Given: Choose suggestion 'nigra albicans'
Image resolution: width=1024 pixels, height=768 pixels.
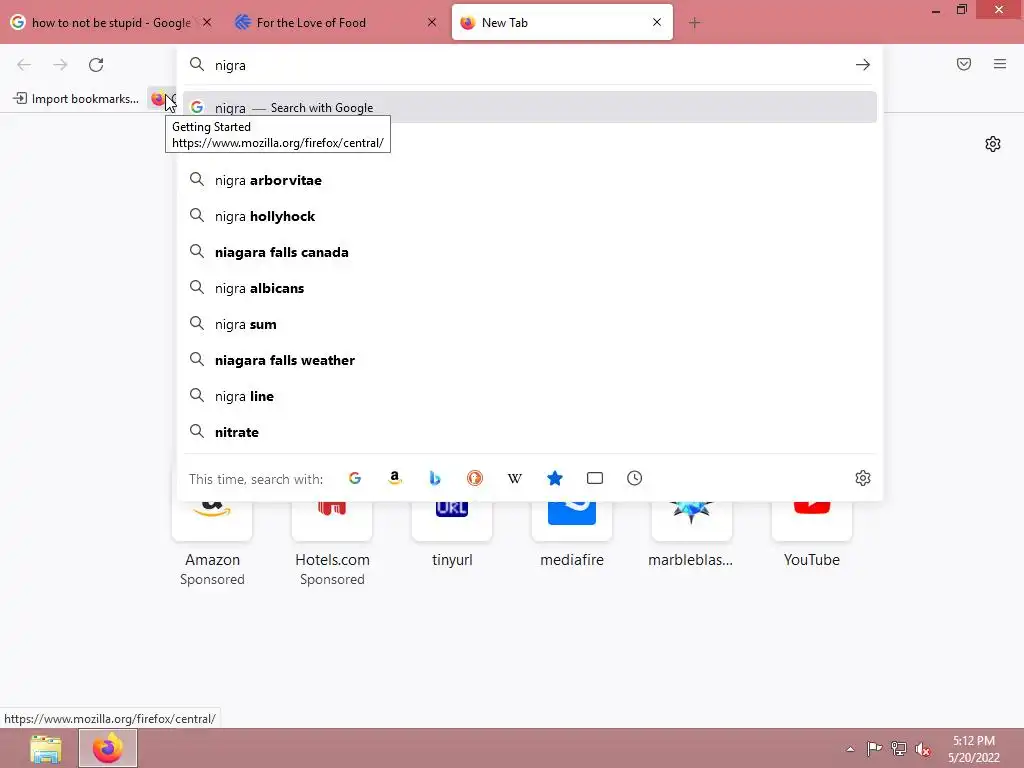Looking at the screenshot, I should point(530,288).
